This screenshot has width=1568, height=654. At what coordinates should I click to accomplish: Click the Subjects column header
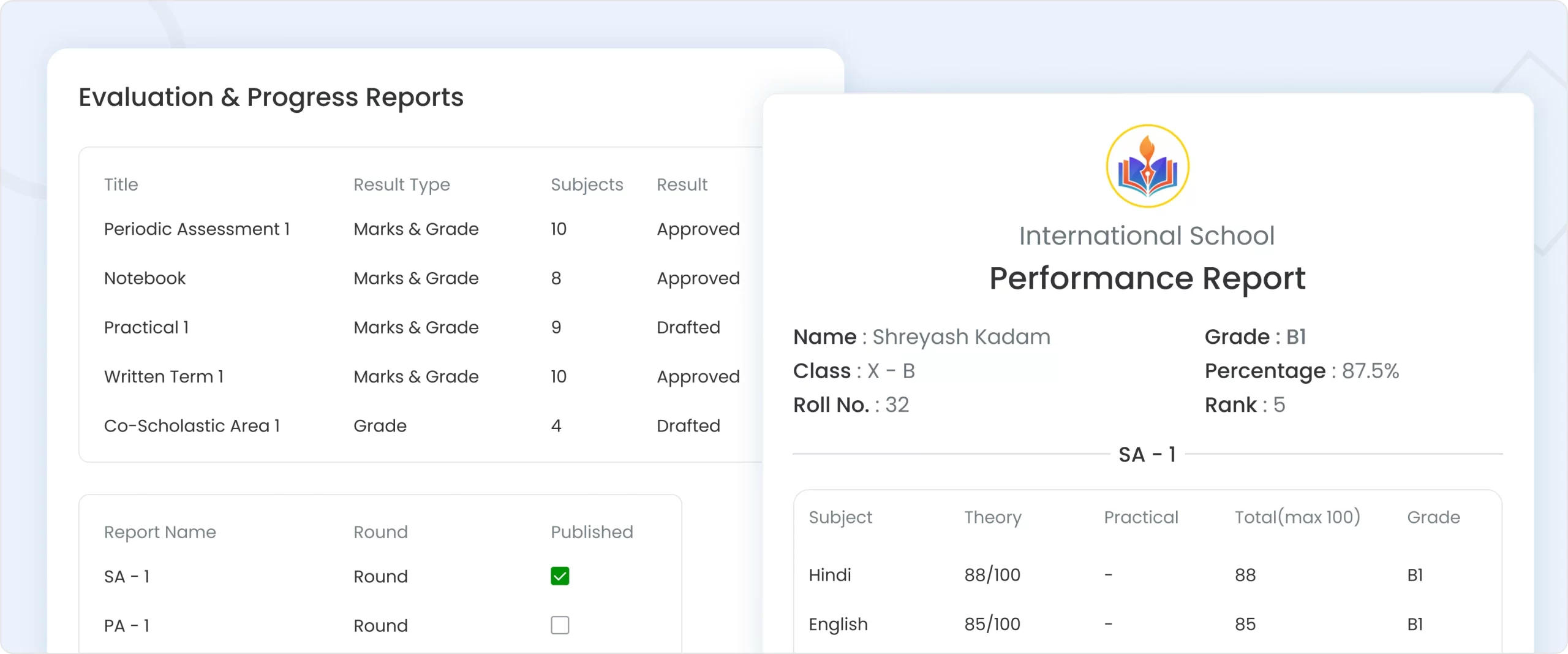point(587,184)
